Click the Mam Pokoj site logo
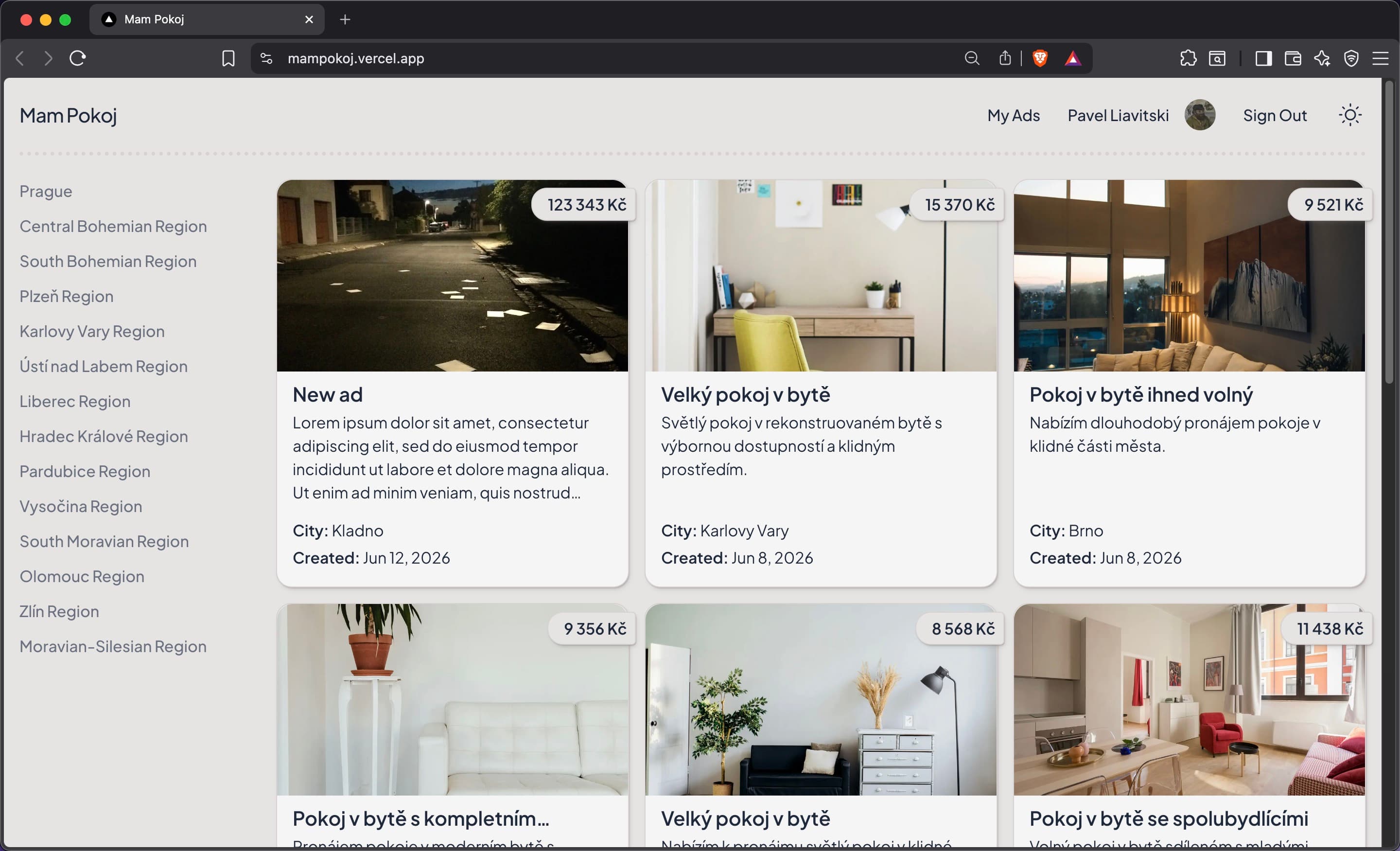Screen dimensions: 1400x851 pyautogui.click(x=68, y=115)
